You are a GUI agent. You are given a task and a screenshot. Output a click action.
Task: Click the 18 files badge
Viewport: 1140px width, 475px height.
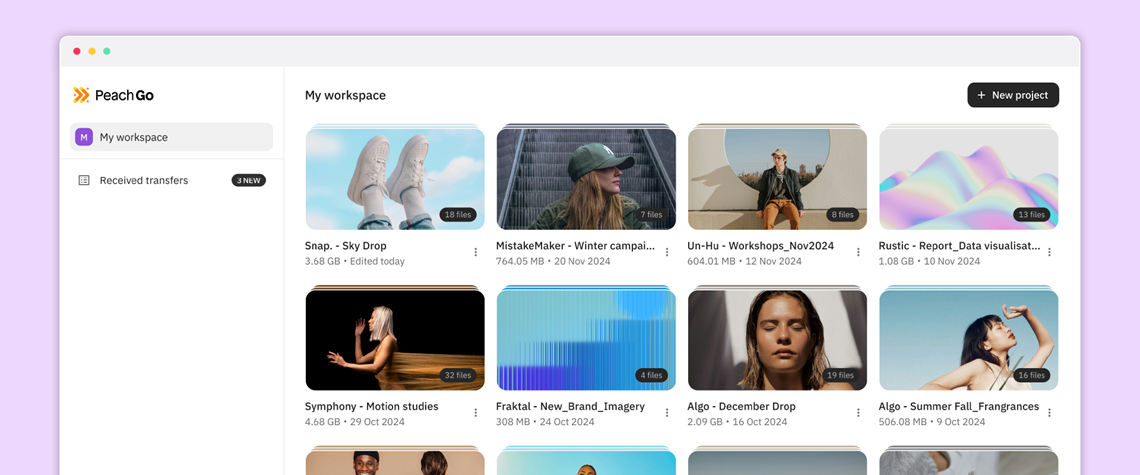click(x=458, y=215)
